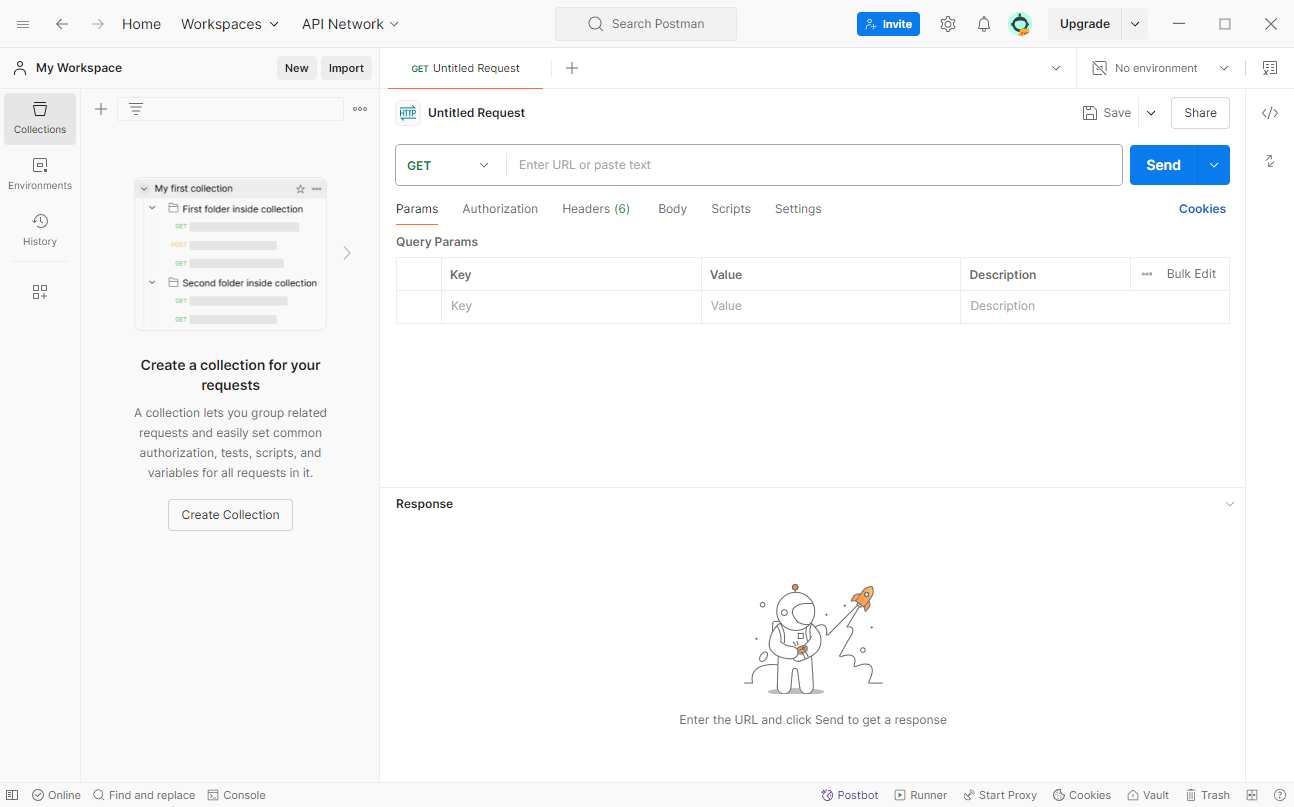Open the configure workspace sidebar grid icon
Viewport: 1294px width, 807px height.
point(40,292)
